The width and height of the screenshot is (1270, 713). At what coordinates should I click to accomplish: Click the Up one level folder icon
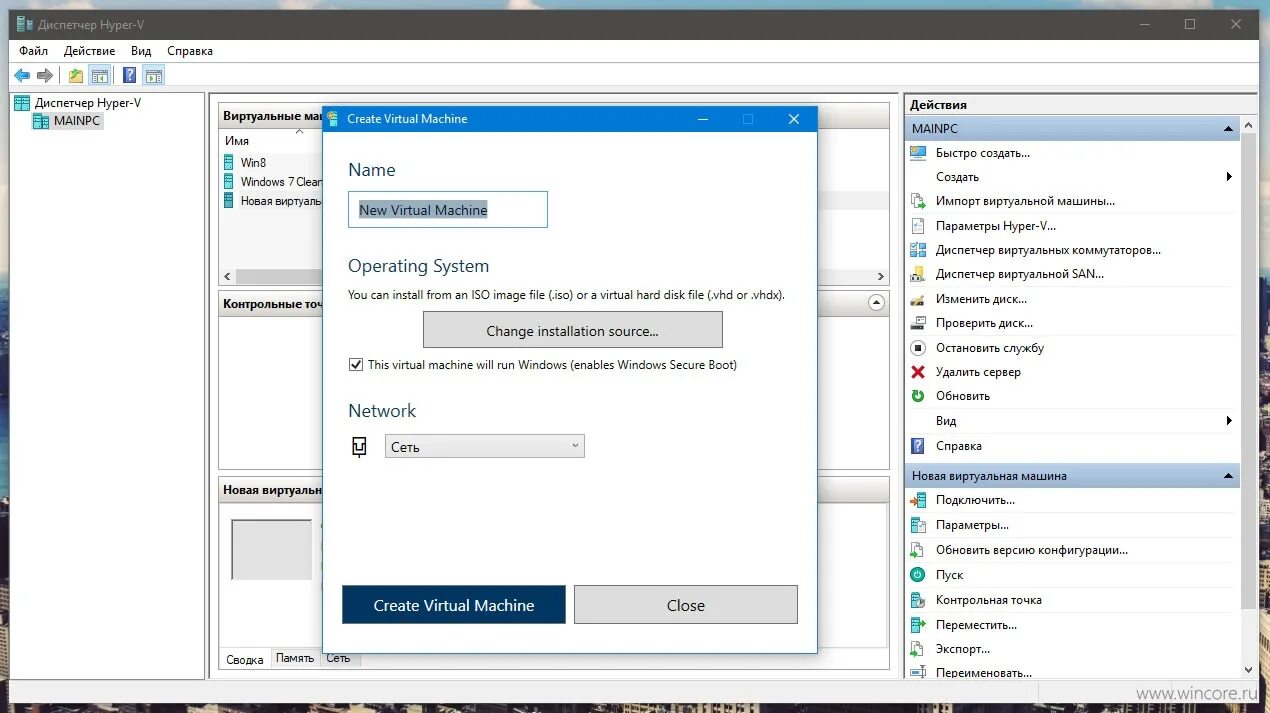[x=76, y=75]
